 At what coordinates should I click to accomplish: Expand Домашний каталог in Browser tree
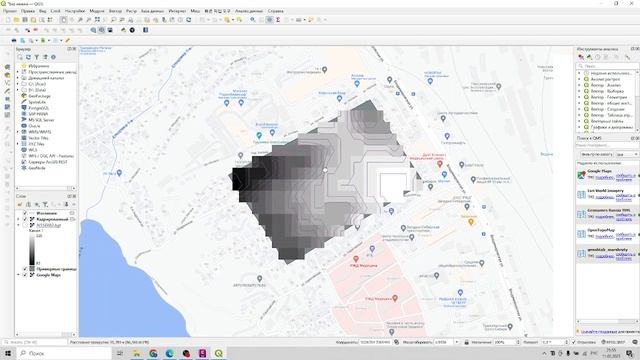pyautogui.click(x=18, y=78)
